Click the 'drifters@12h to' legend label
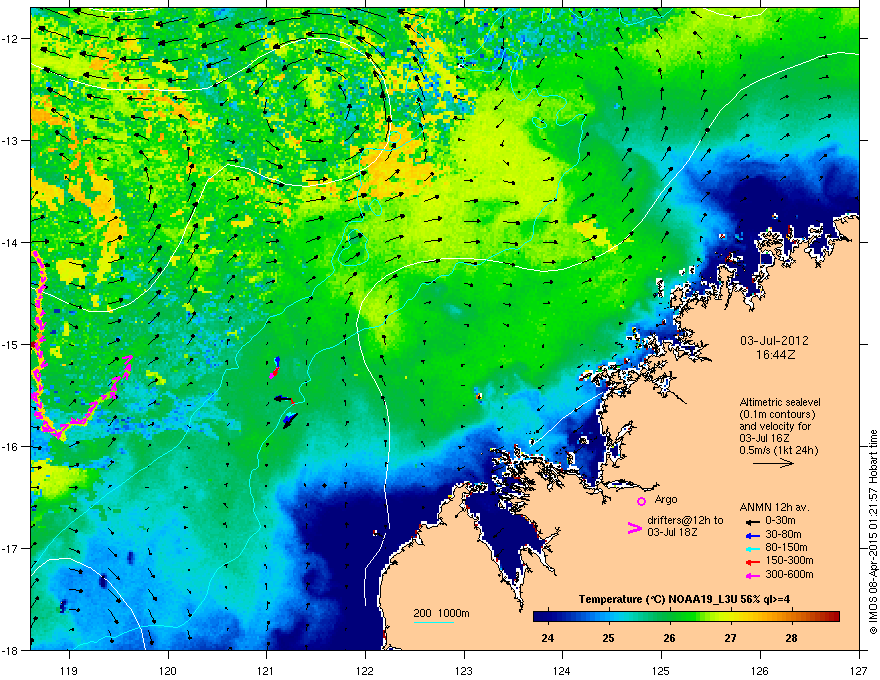Screen dimensions: 880x680 685,521
